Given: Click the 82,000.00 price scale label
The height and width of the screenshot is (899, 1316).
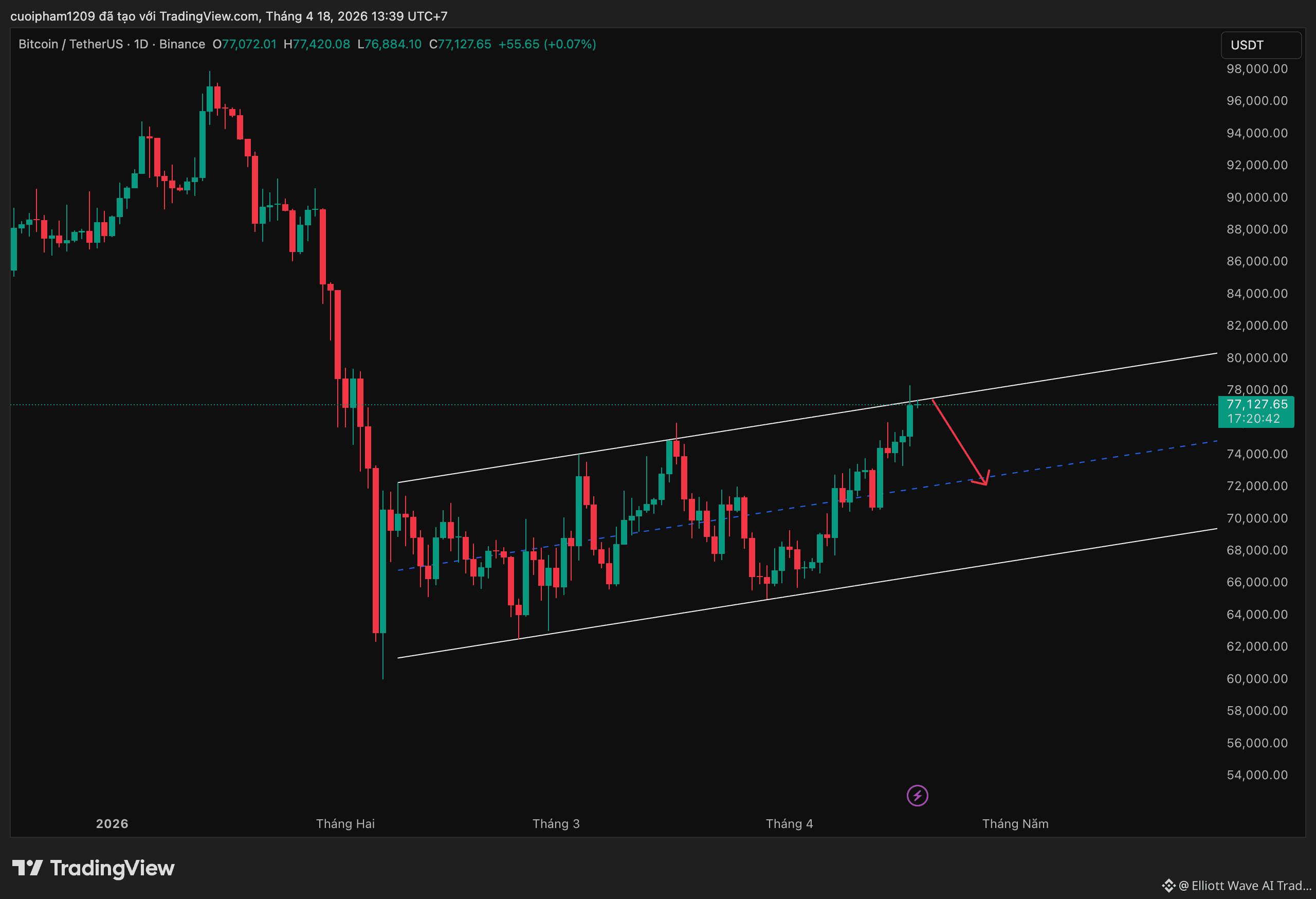Looking at the screenshot, I should tap(1257, 325).
